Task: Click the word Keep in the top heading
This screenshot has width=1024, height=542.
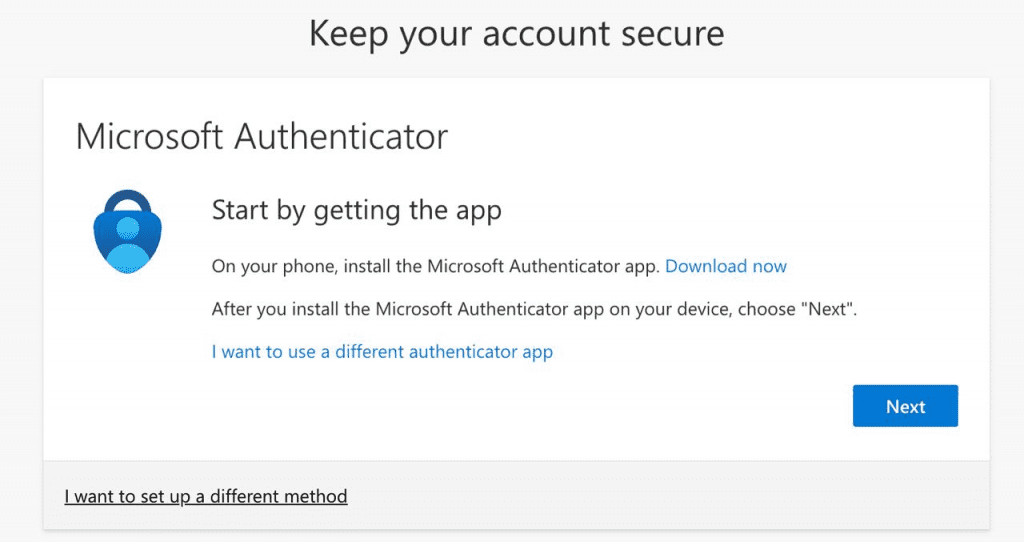Action: [x=350, y=33]
